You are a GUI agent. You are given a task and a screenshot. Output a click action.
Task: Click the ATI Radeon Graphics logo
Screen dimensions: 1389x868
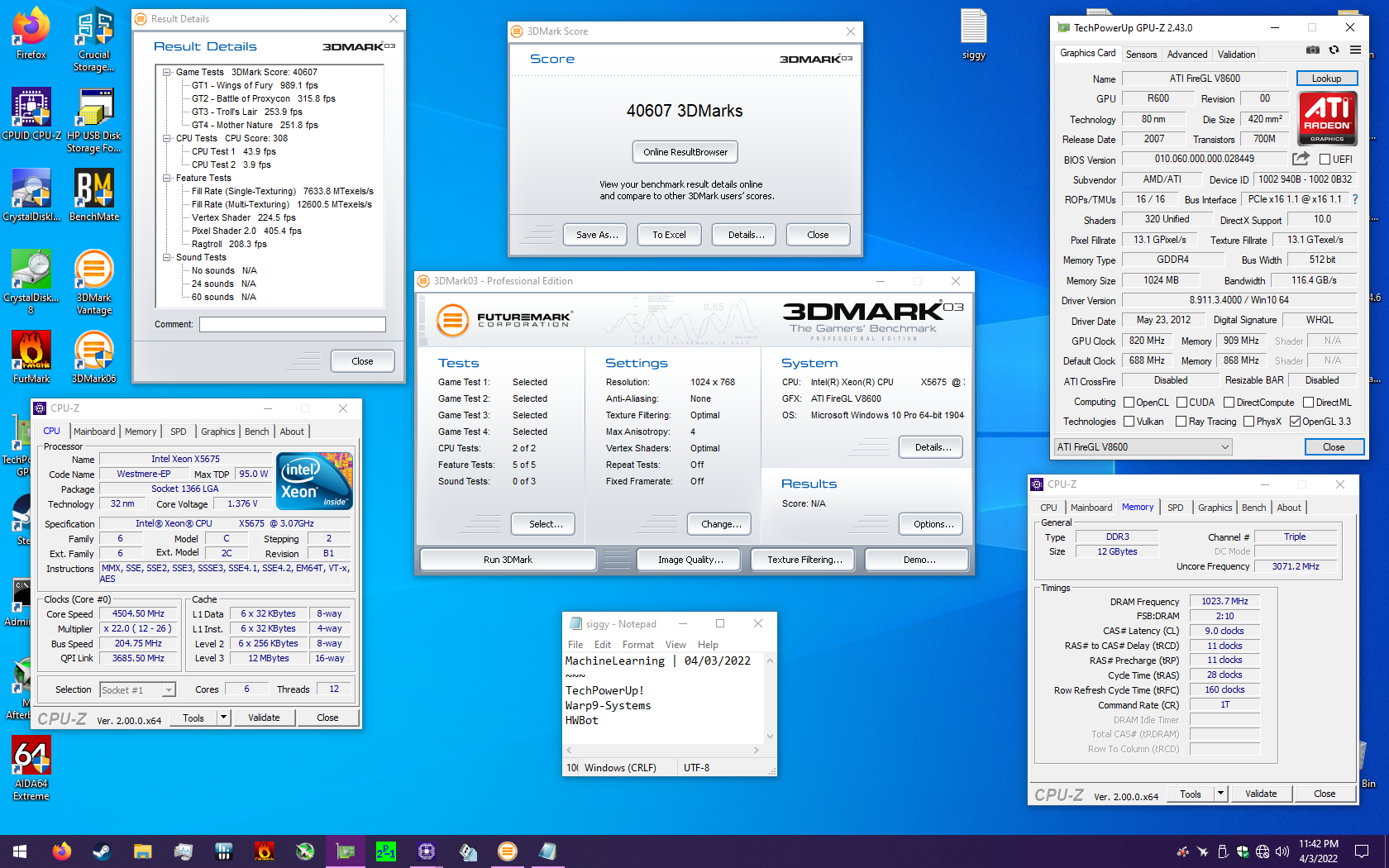1328,117
